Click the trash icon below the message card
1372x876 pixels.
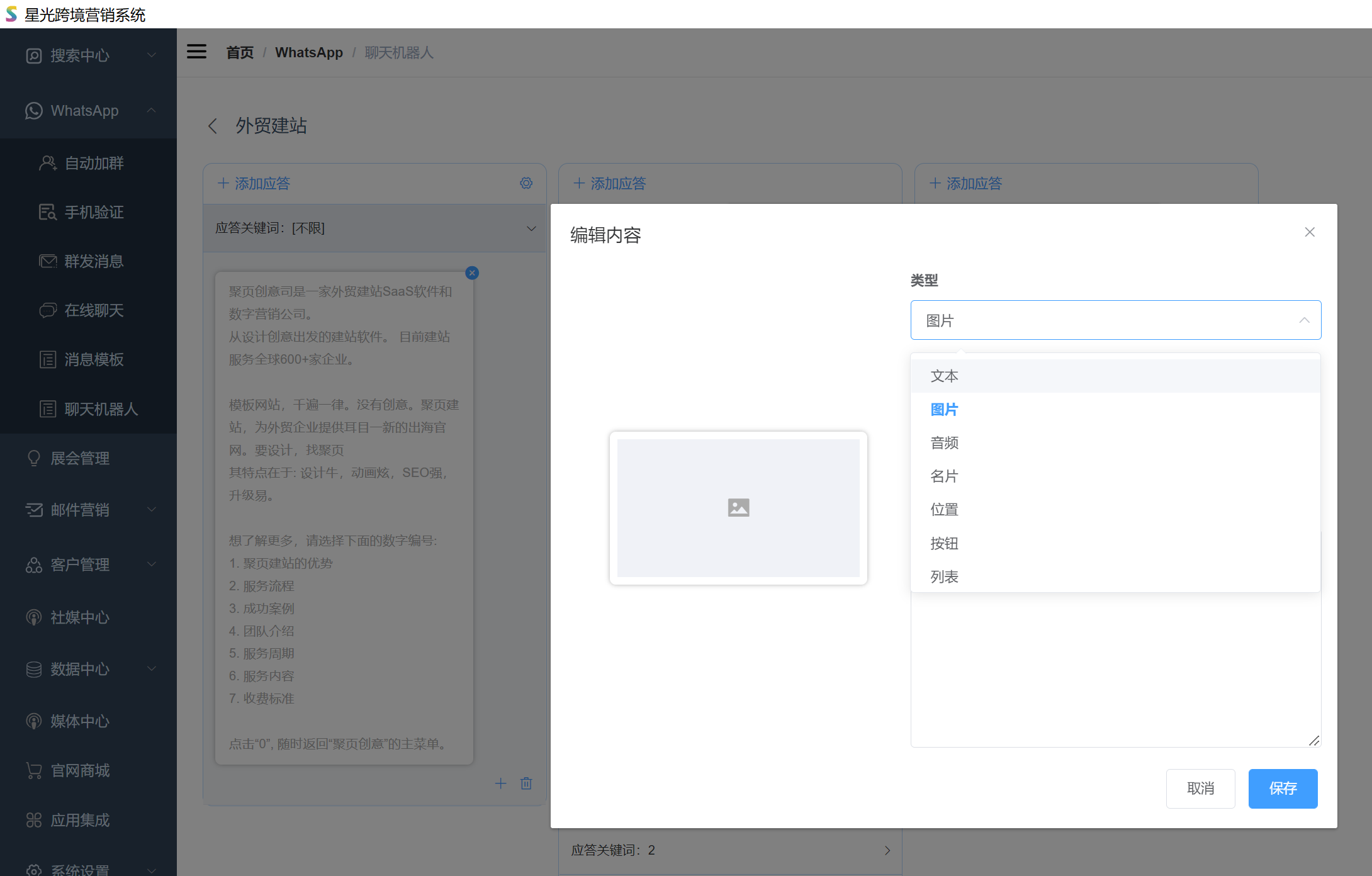[x=526, y=783]
